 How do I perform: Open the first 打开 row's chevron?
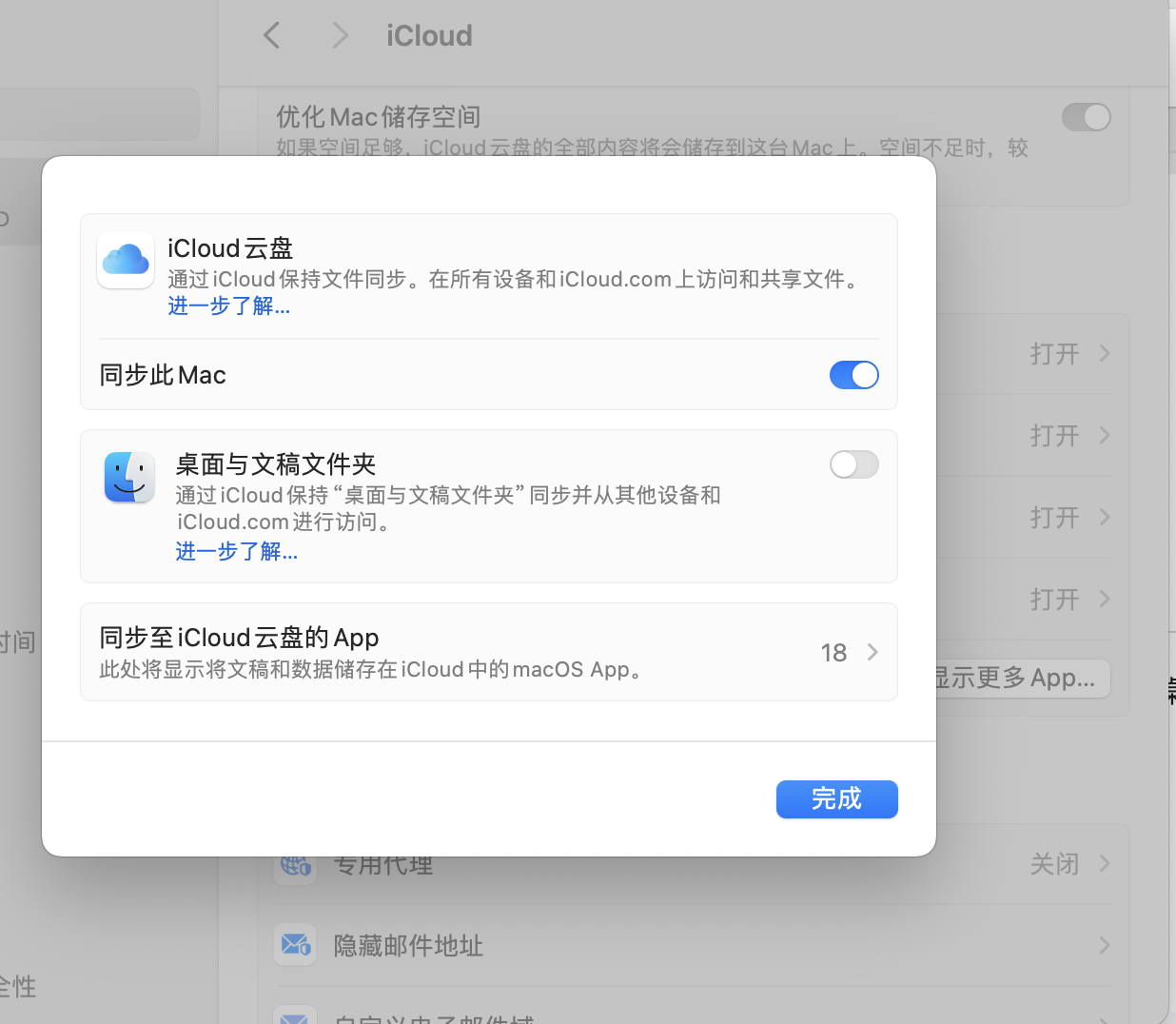point(1104,354)
